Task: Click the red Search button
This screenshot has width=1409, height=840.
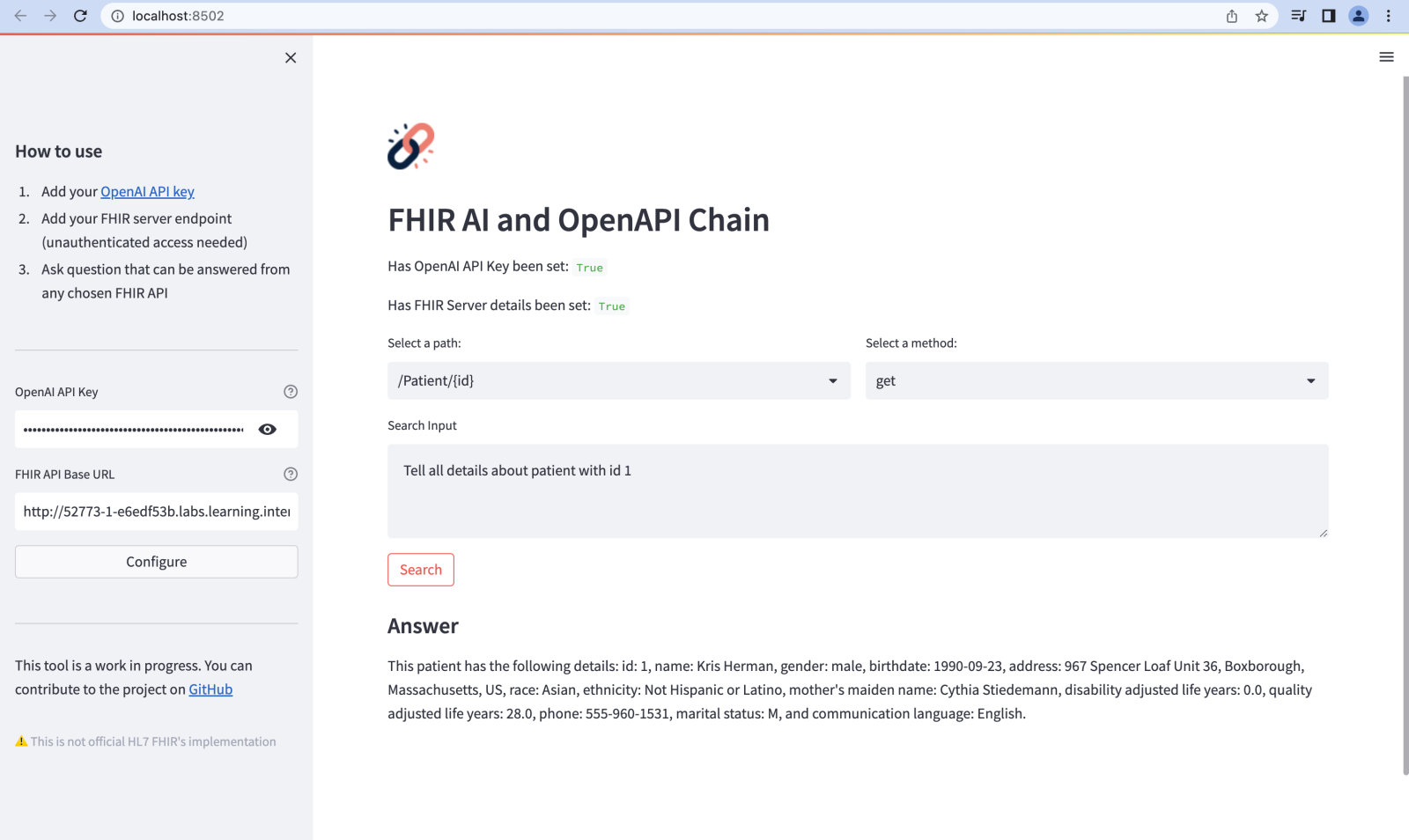Action: [x=421, y=570]
